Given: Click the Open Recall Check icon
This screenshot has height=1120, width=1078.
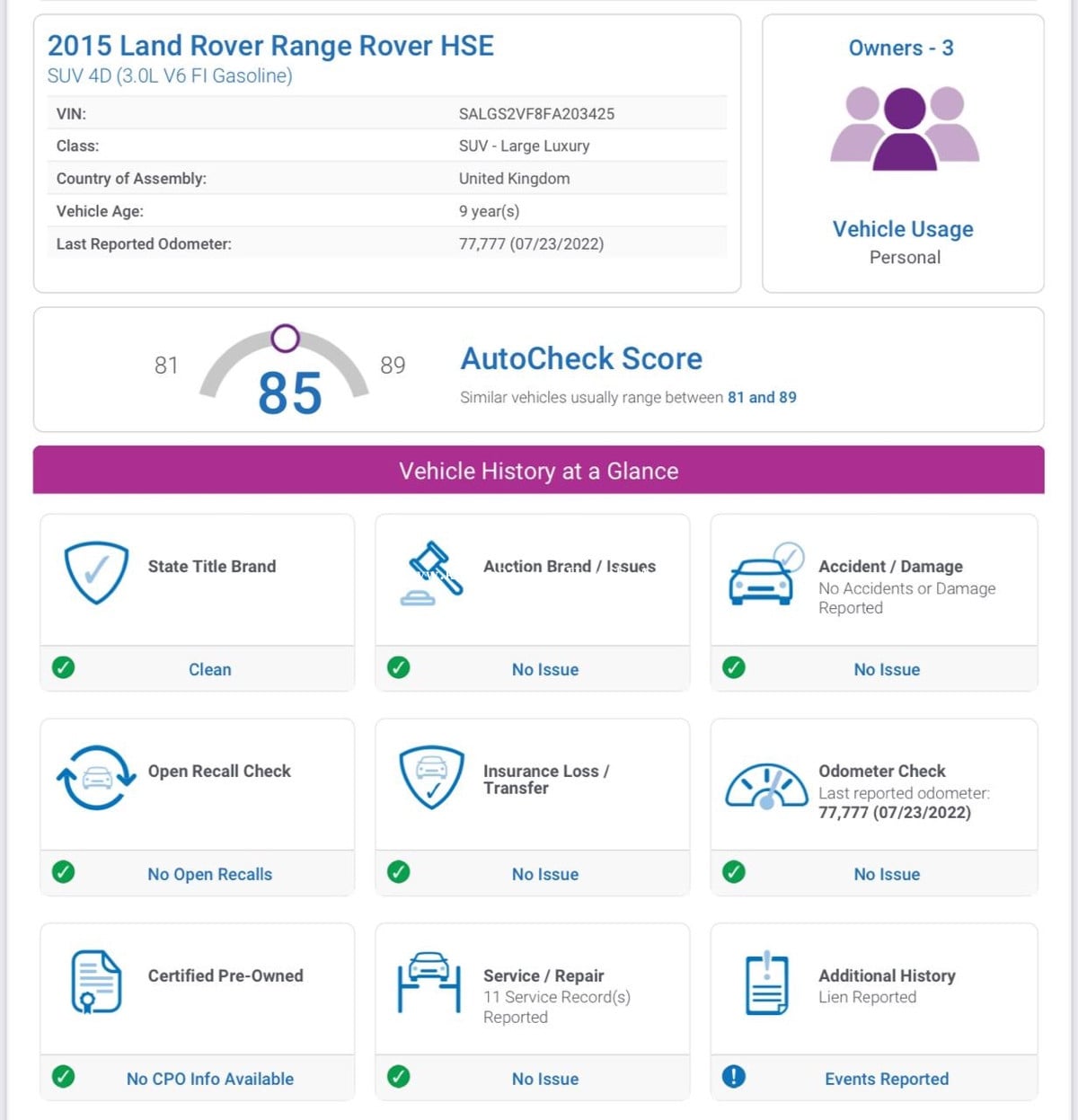Looking at the screenshot, I should point(96,777).
